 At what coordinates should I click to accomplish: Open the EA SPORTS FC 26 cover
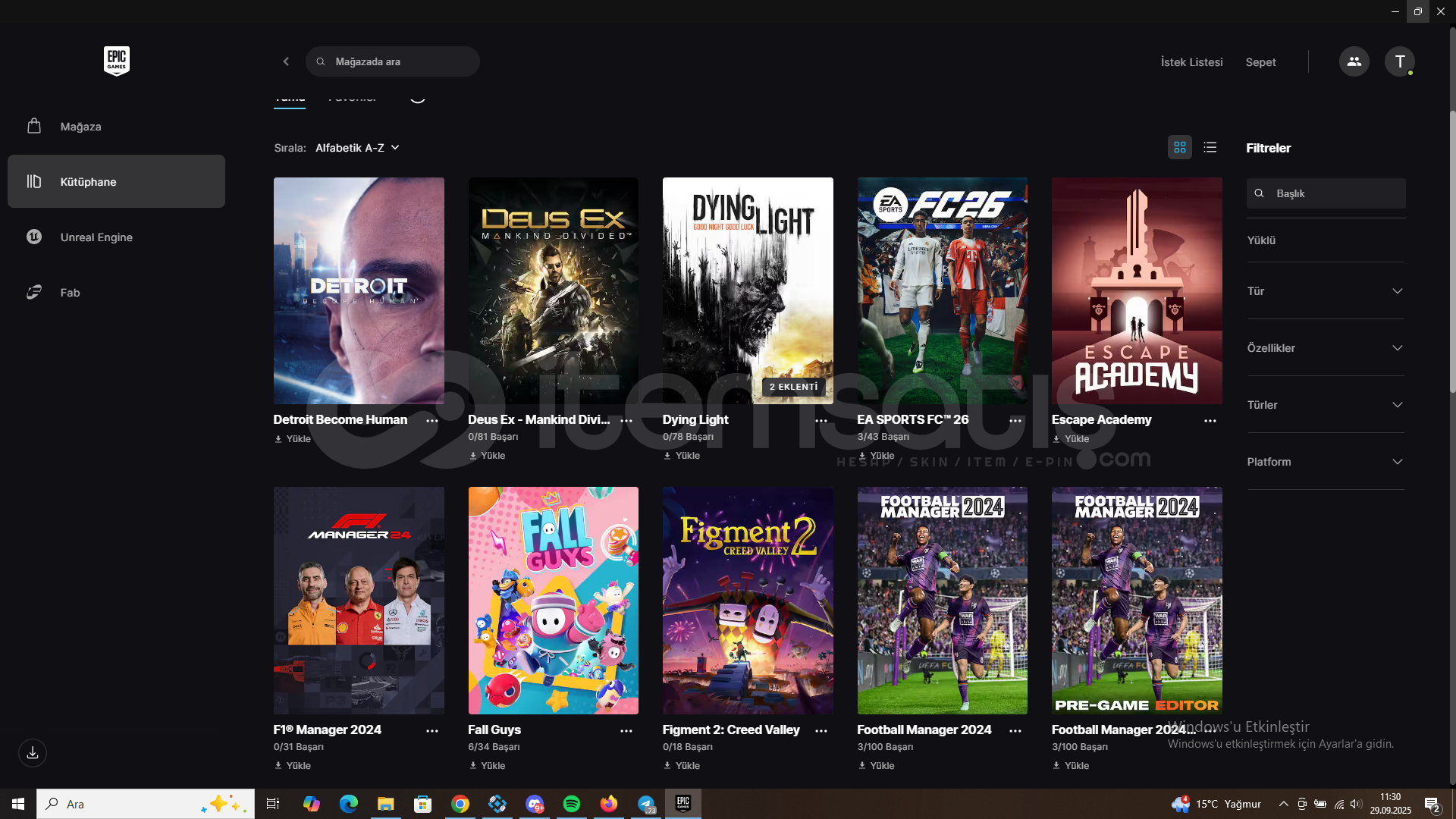click(942, 290)
